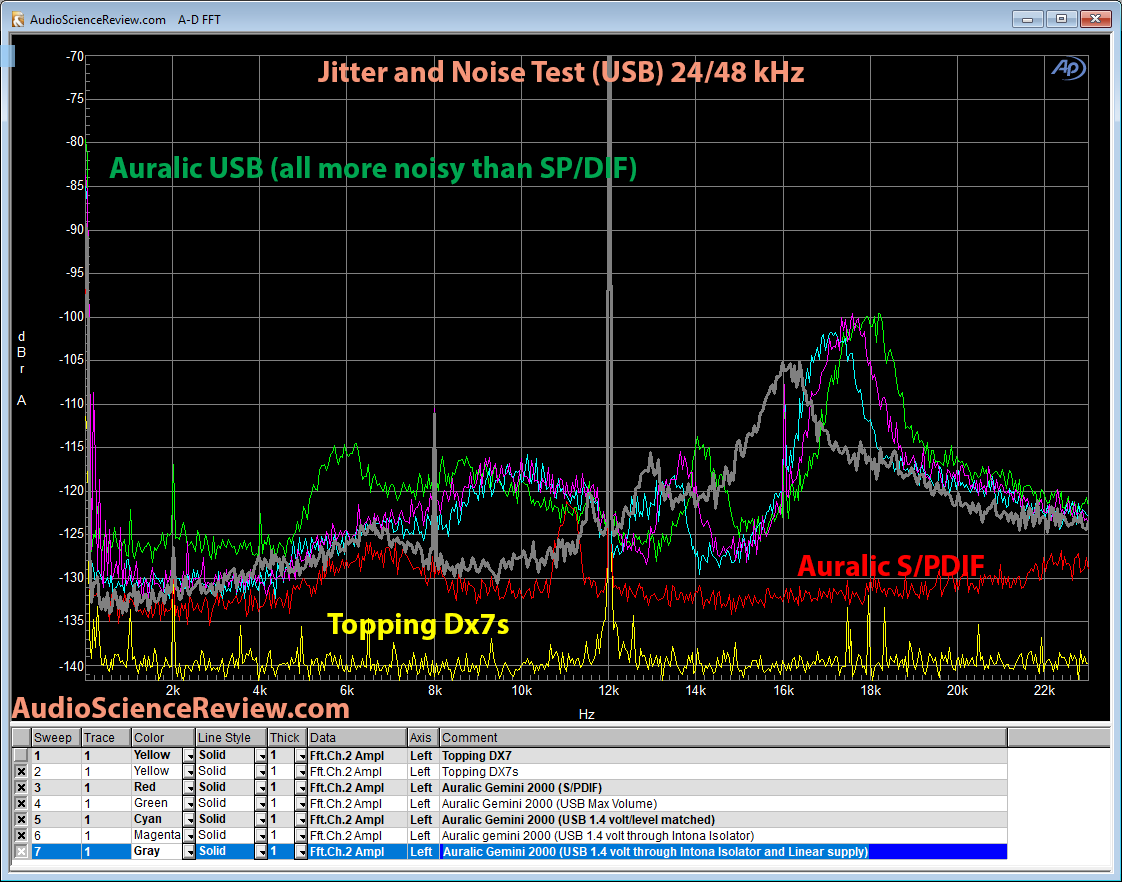Click the Trace column header
Image resolution: width=1122 pixels, height=882 pixels.
coord(106,738)
